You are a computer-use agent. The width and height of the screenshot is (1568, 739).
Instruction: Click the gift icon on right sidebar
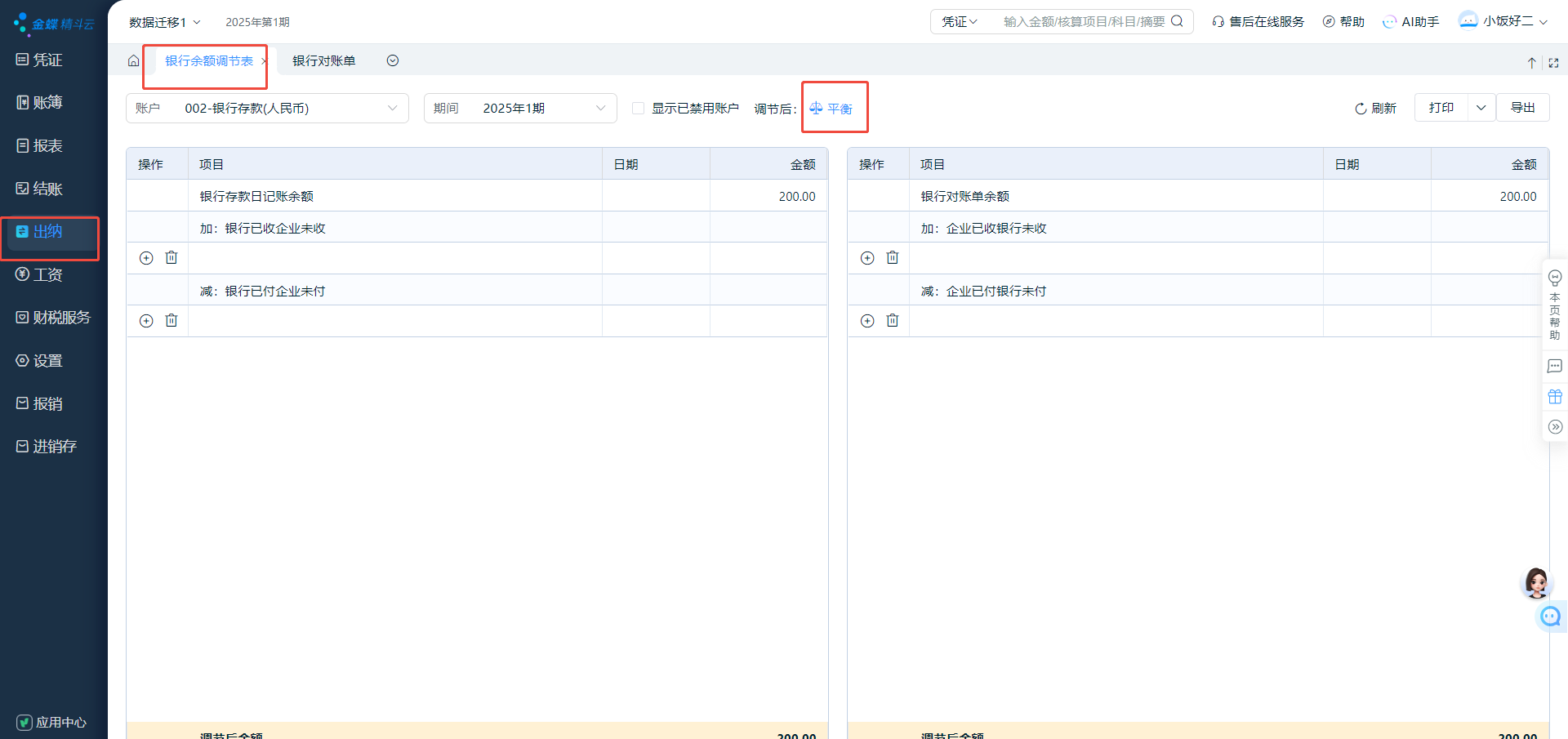point(1555,397)
